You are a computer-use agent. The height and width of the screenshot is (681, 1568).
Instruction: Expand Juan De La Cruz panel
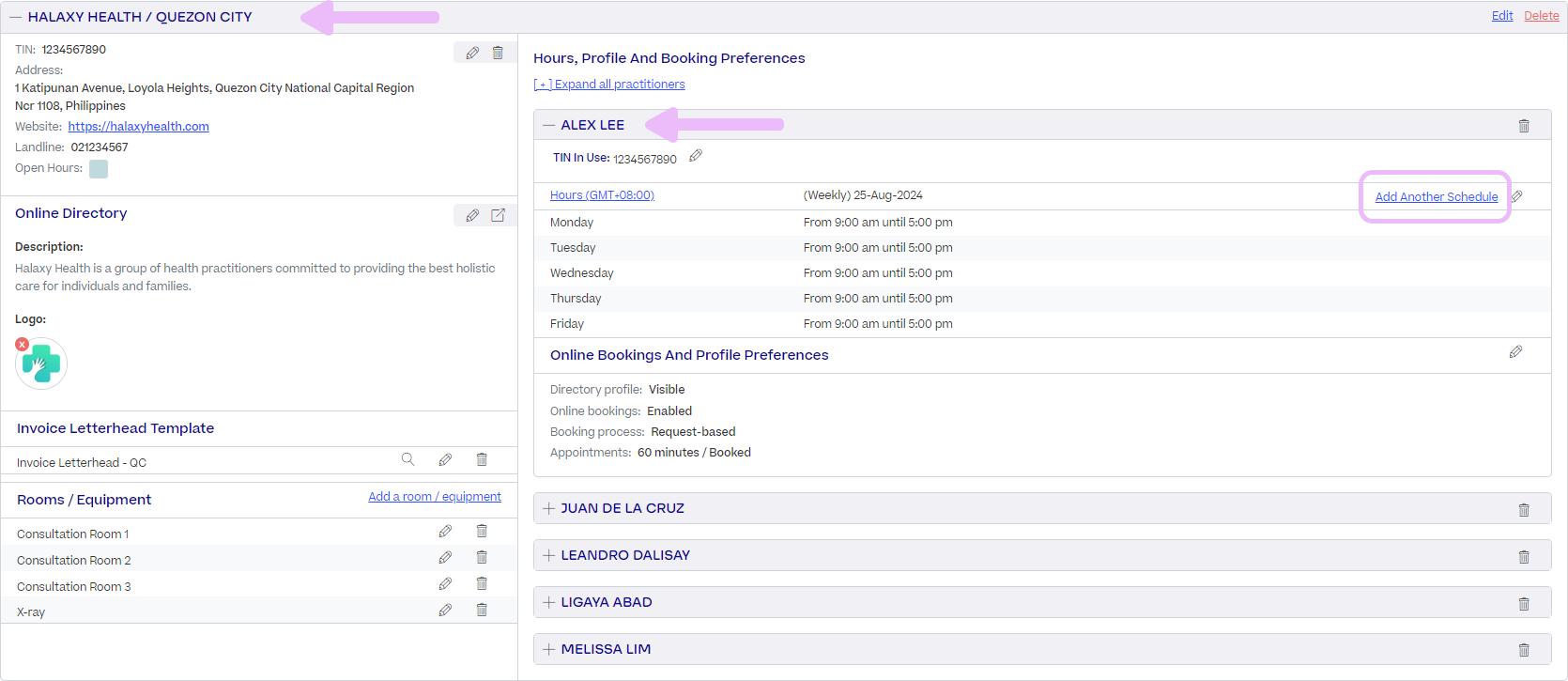(549, 508)
